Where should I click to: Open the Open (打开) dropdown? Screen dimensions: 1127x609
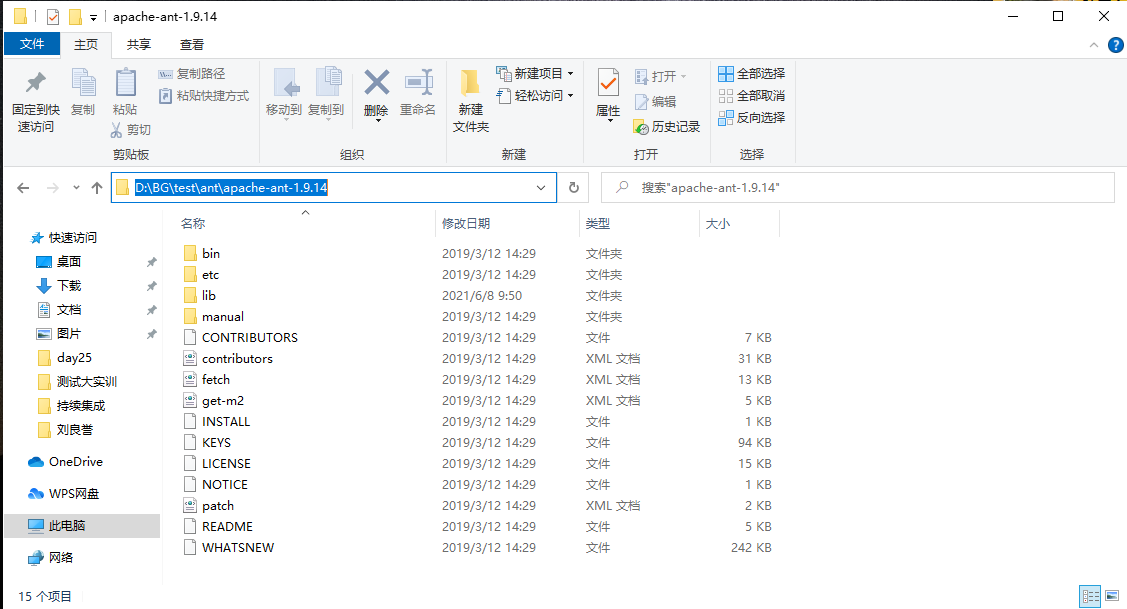coord(661,76)
